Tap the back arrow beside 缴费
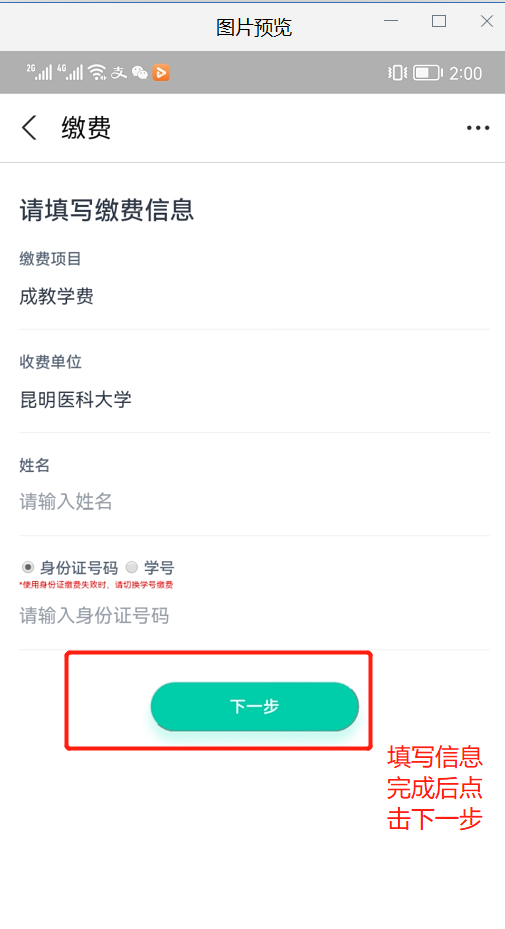 [29, 127]
